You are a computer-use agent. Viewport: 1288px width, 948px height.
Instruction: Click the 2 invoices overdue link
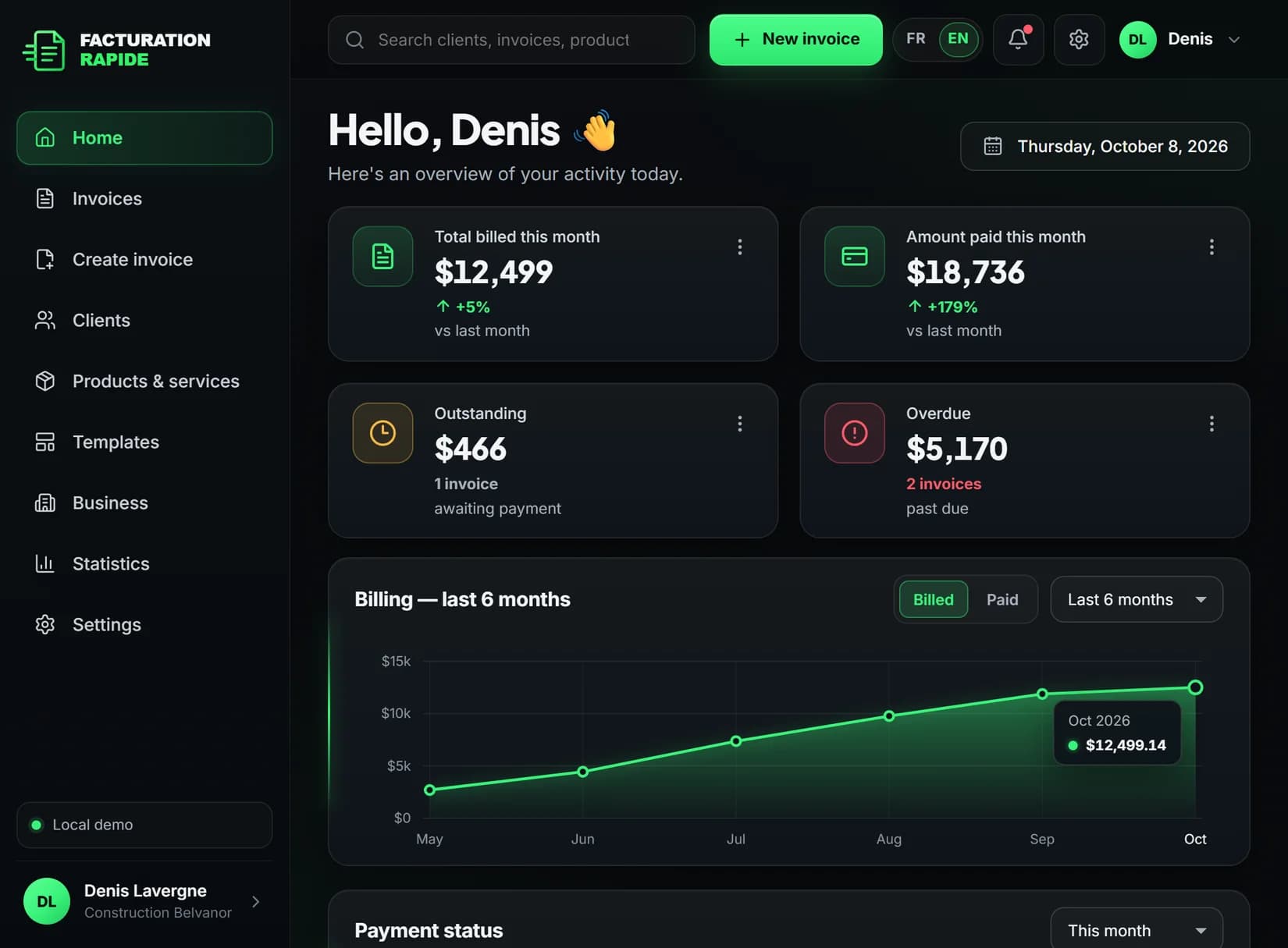coord(943,484)
